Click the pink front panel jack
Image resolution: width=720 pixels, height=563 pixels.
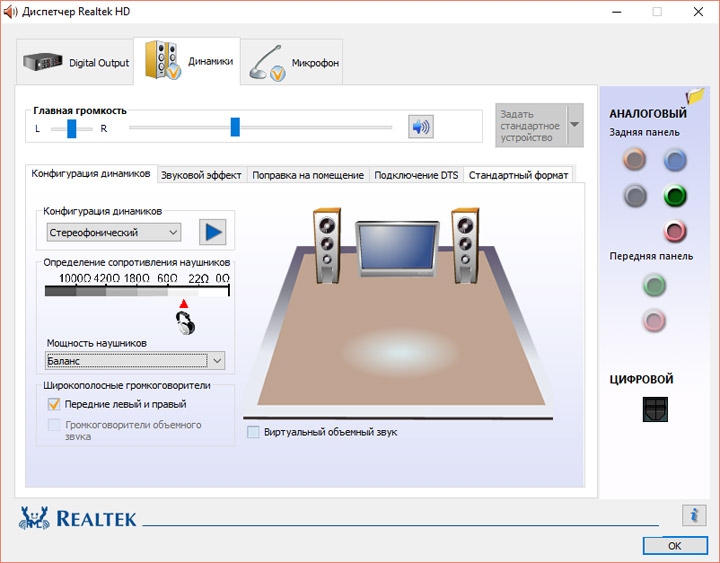[x=654, y=320]
